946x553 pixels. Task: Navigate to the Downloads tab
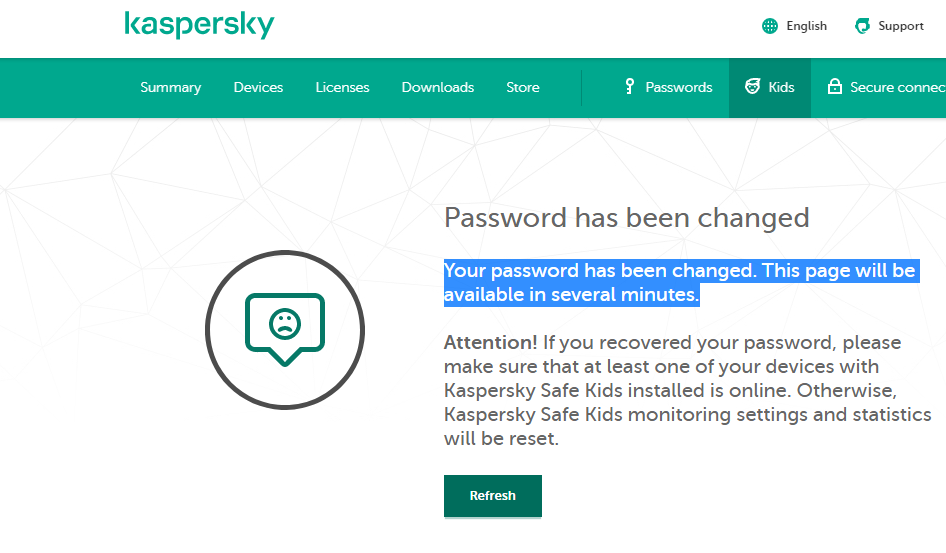pyautogui.click(x=437, y=87)
